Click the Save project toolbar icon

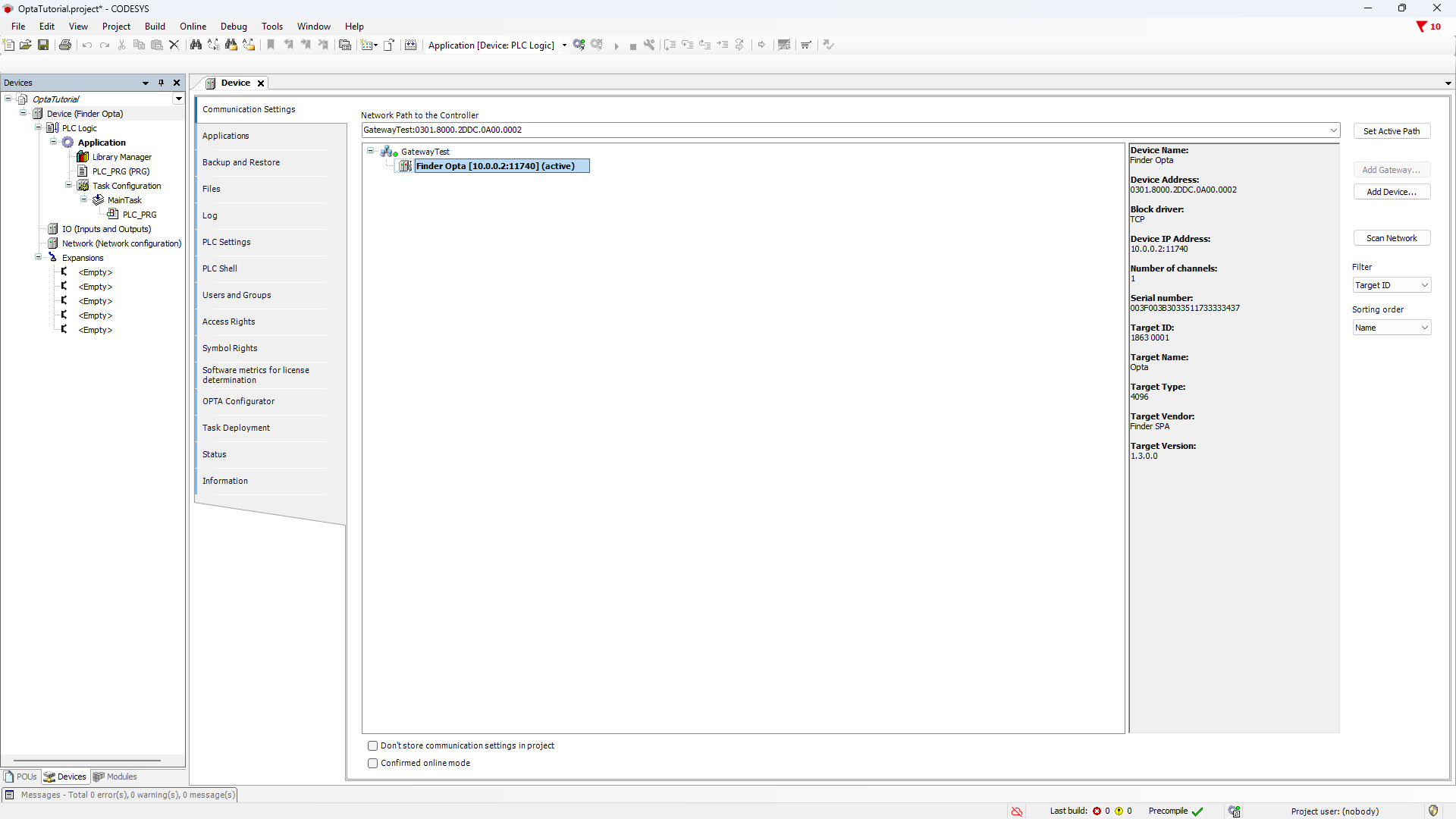click(43, 45)
